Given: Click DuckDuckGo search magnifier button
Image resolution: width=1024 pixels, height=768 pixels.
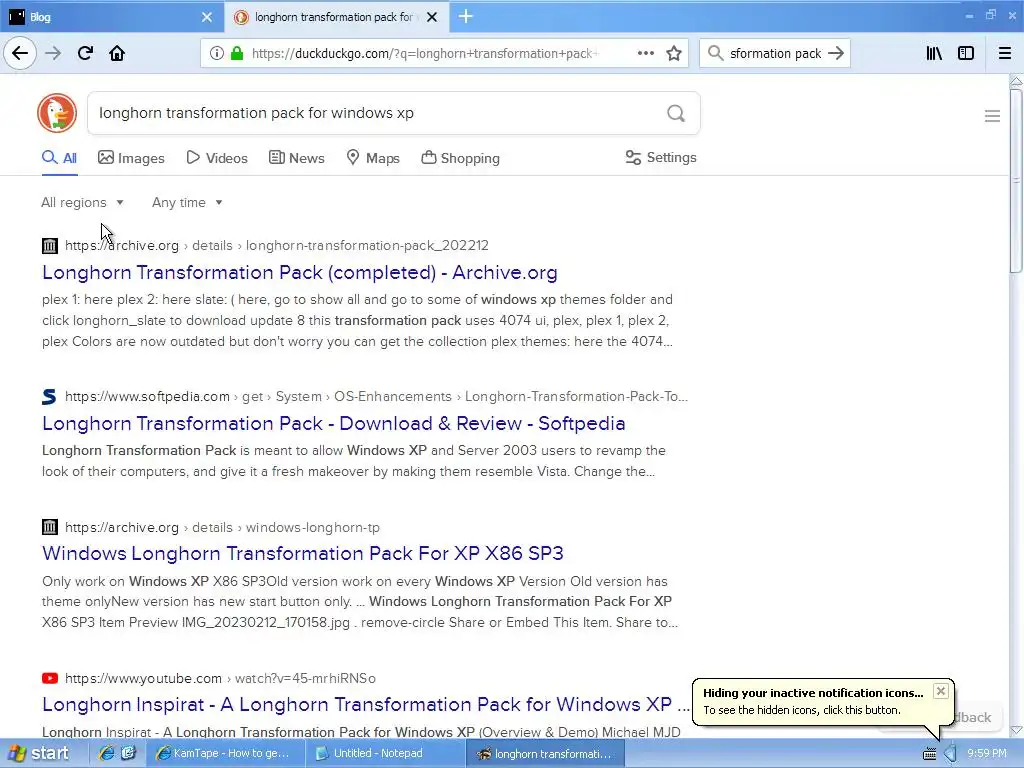Looking at the screenshot, I should pos(676,114).
